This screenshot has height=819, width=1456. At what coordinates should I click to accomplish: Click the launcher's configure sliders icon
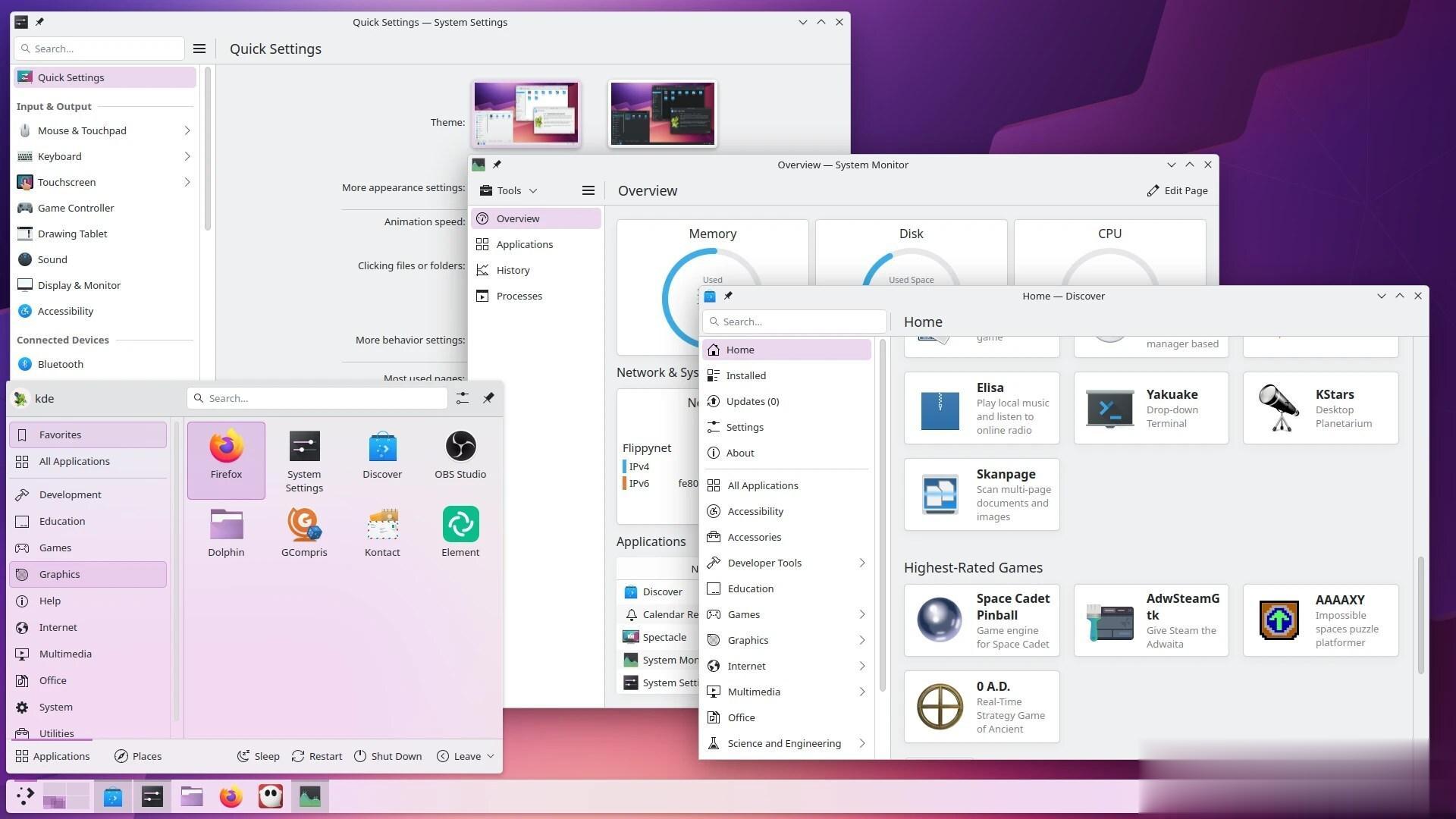[462, 398]
